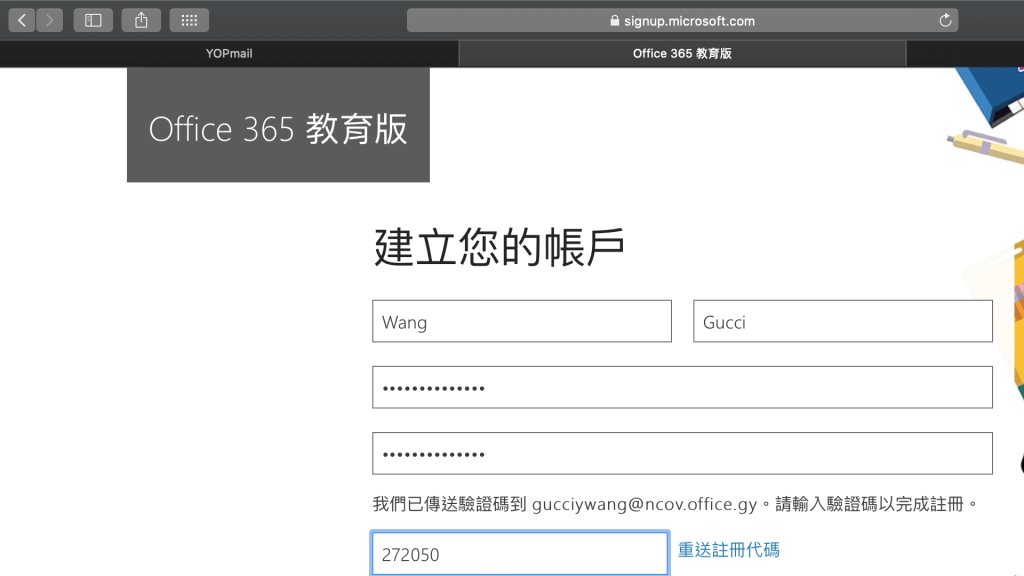Image resolution: width=1024 pixels, height=576 pixels.
Task: Click the Office 365 教育版 banner
Action: (x=278, y=125)
